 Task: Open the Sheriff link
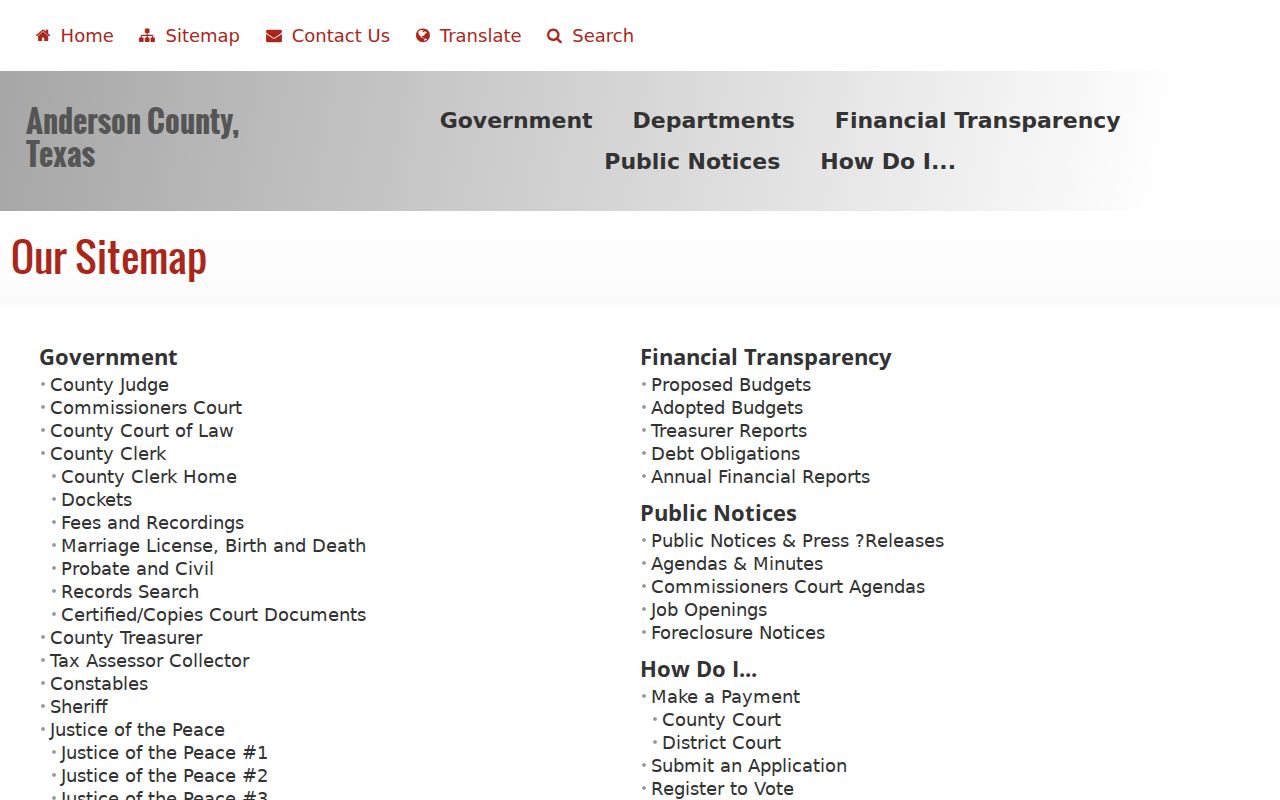(78, 707)
